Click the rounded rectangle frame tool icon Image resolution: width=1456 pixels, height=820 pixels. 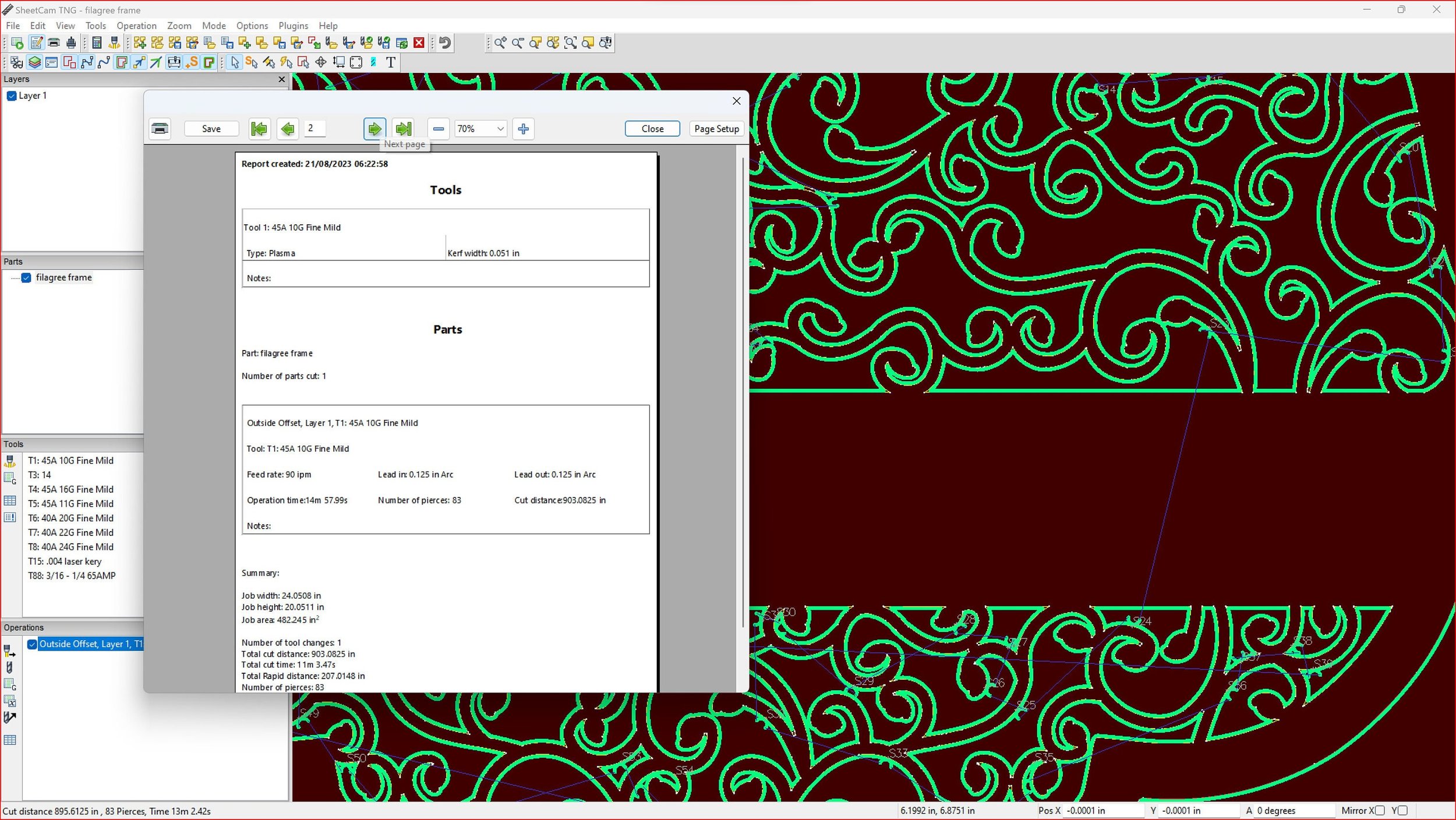coord(356,62)
